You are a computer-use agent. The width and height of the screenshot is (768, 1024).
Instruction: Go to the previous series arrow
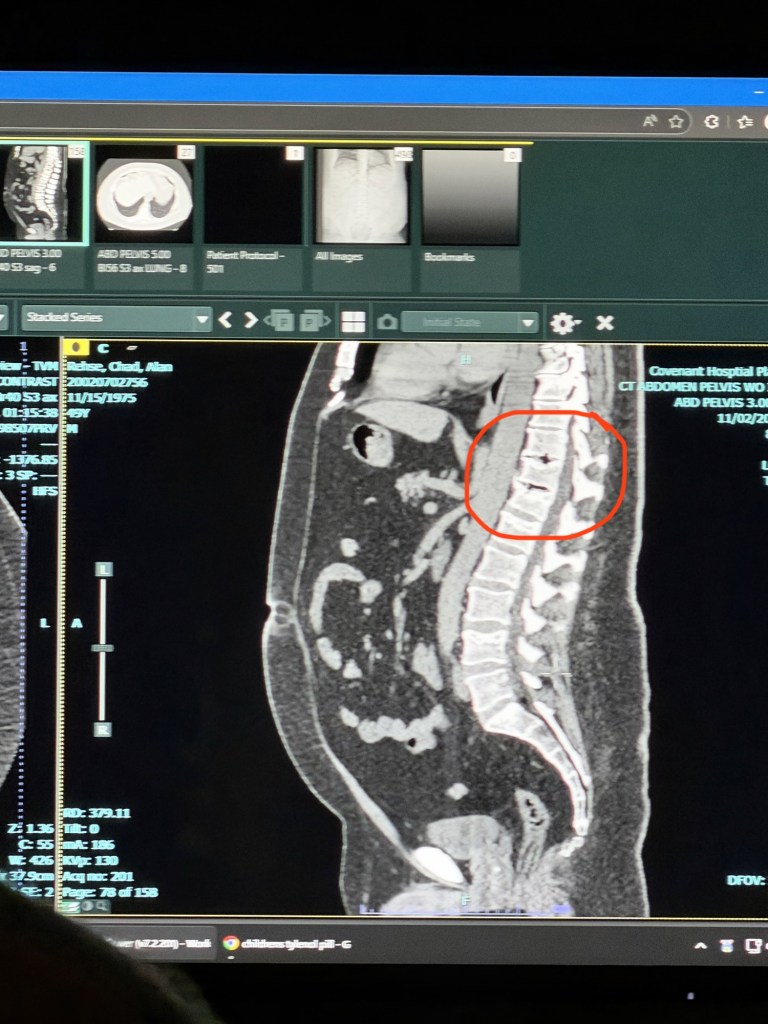click(225, 320)
